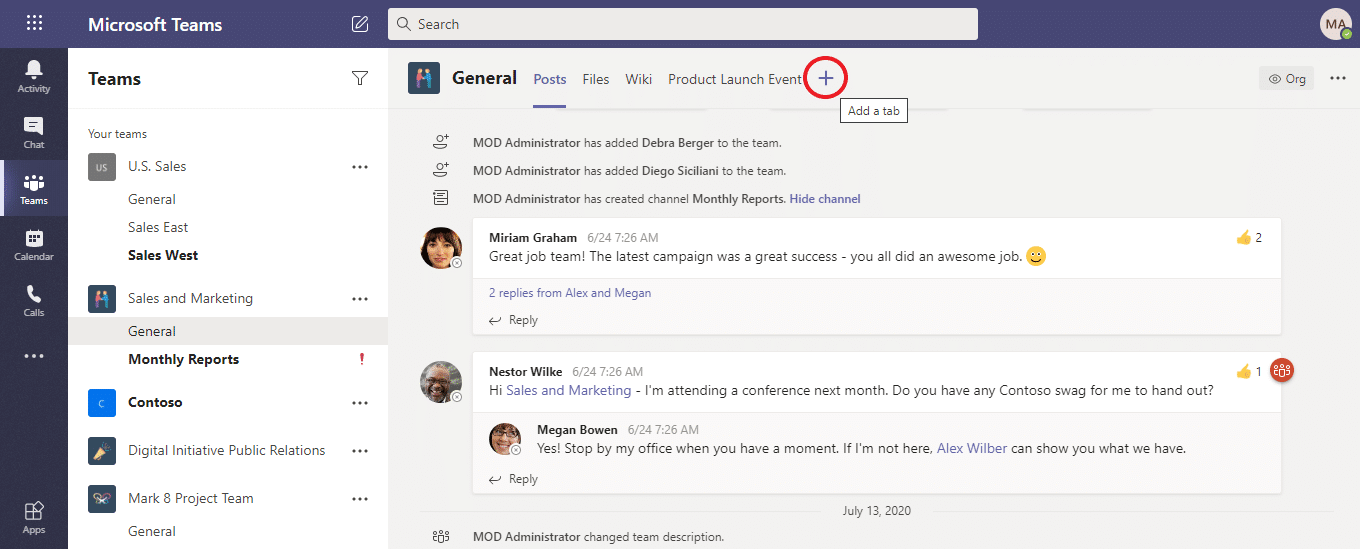Toggle the Org visibility button
1360x549 pixels.
(x=1286, y=79)
